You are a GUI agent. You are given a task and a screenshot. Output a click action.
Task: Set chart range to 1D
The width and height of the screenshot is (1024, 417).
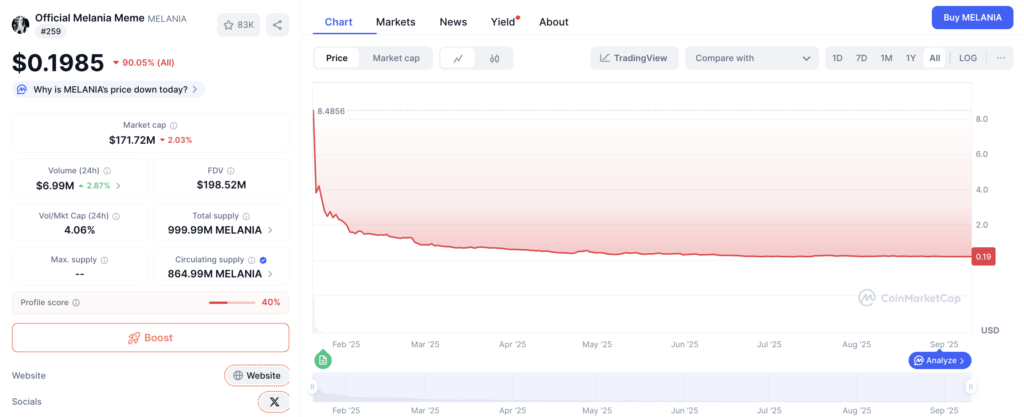click(837, 58)
